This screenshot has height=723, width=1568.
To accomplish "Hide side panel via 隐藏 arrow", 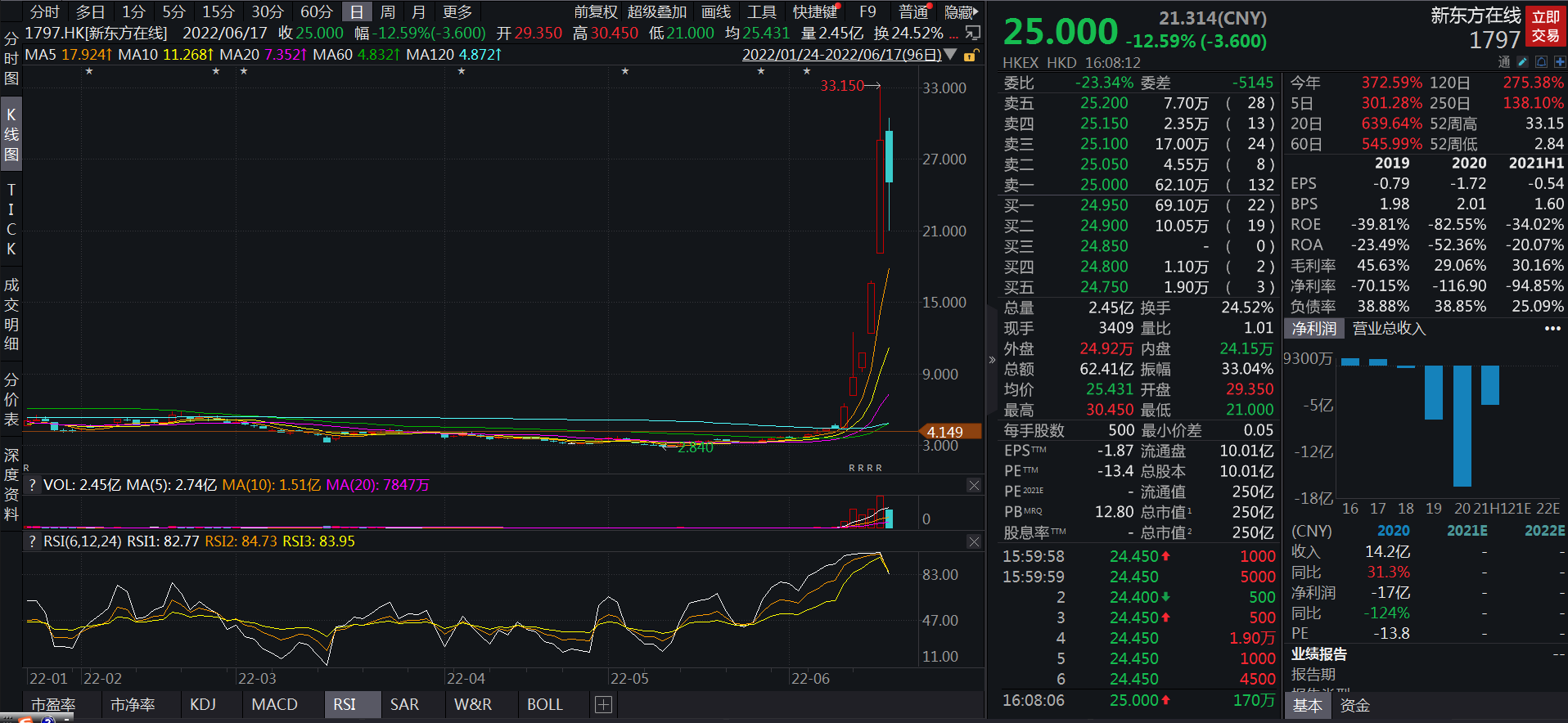I will pyautogui.click(x=961, y=11).
